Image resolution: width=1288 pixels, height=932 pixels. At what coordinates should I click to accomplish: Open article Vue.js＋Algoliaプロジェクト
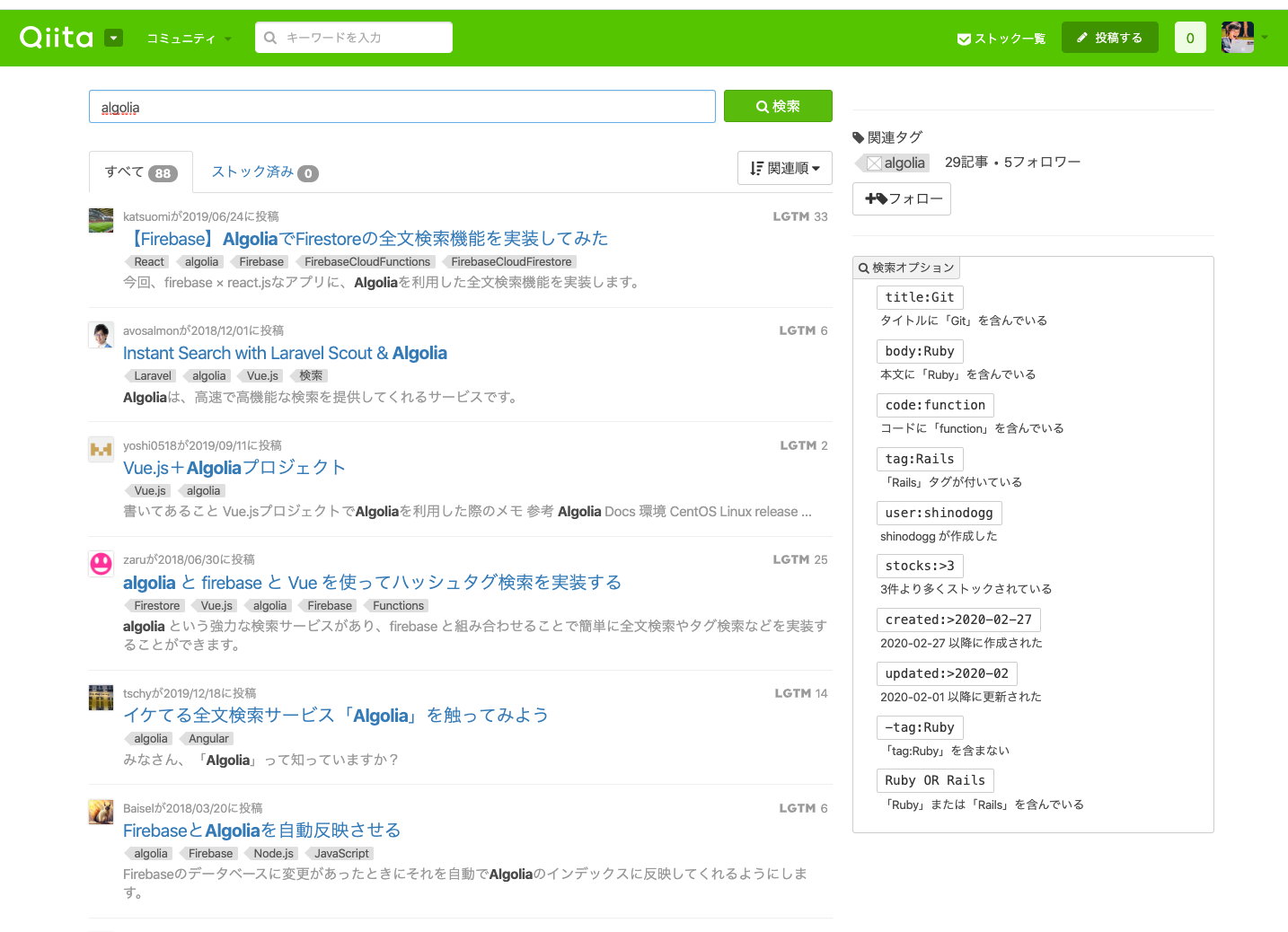(234, 468)
